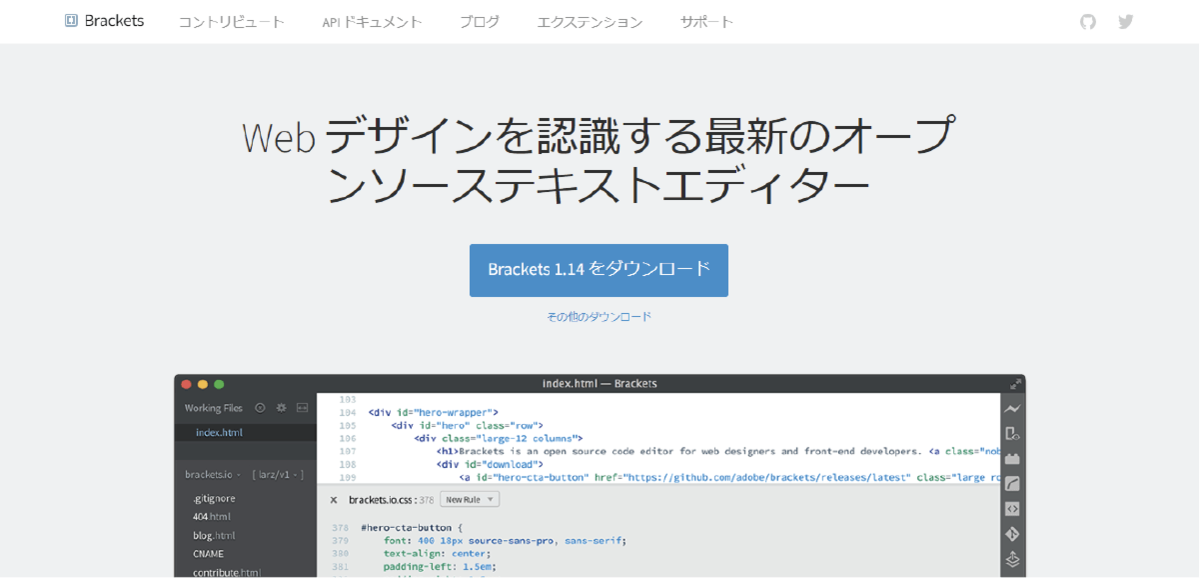Click the curved-corner icon below the brick icon
This screenshot has height=578, width=1200.
1012,484
